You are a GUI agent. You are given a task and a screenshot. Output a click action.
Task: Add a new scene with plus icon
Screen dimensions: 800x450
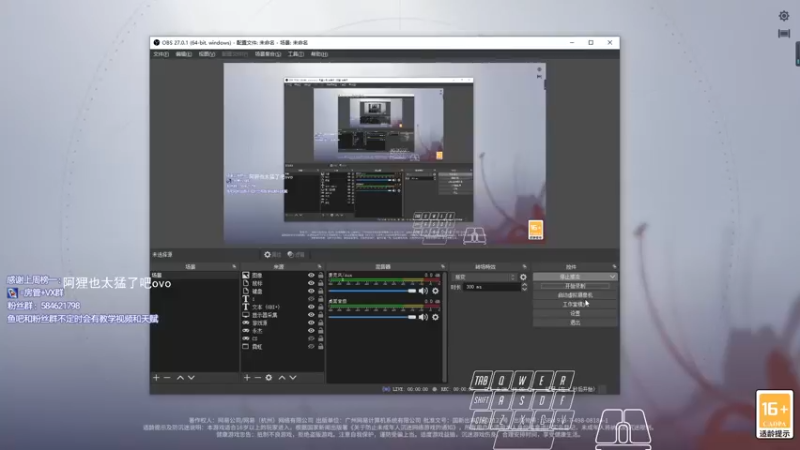156,378
